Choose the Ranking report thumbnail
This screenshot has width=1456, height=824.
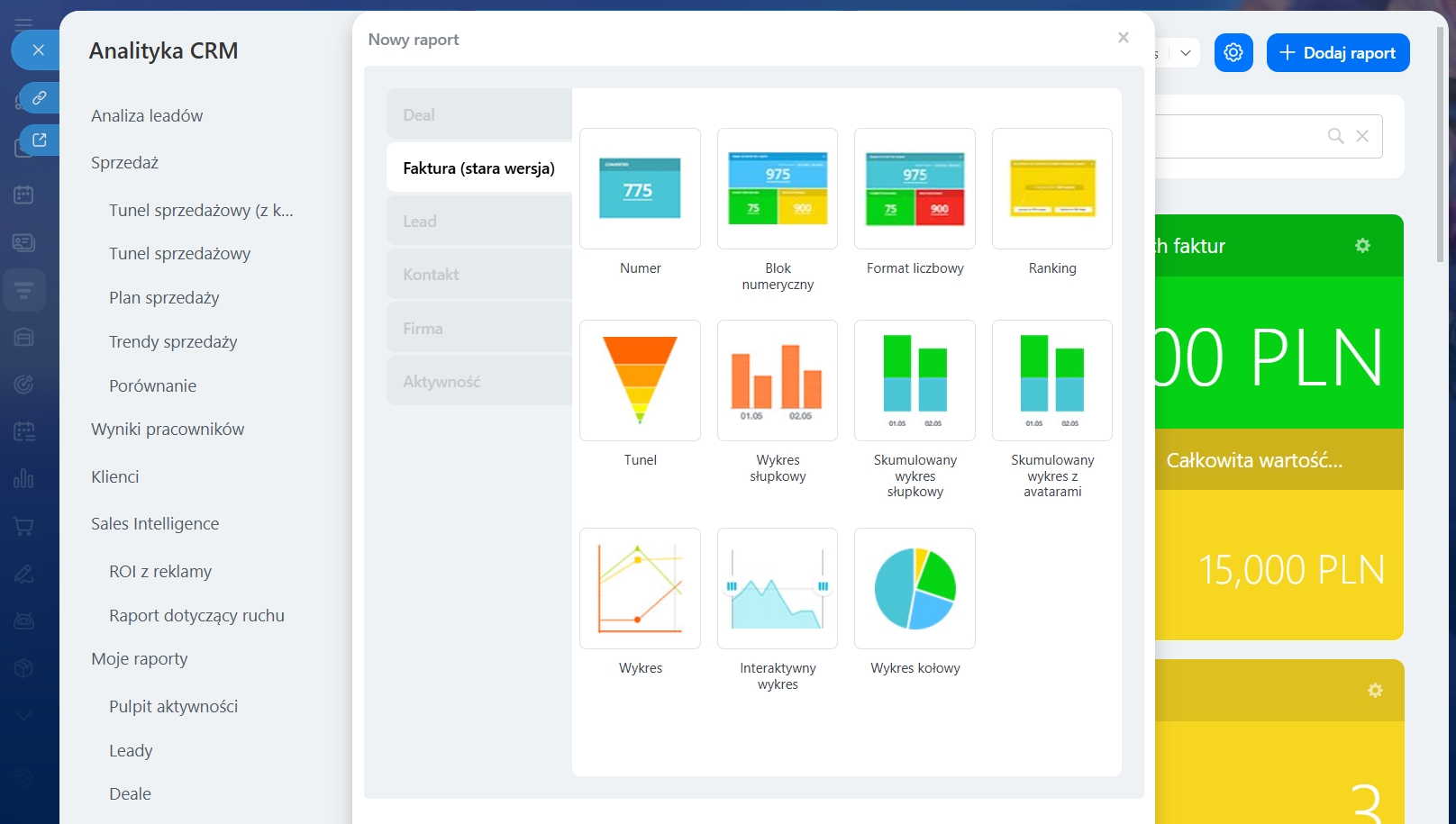[1051, 188]
